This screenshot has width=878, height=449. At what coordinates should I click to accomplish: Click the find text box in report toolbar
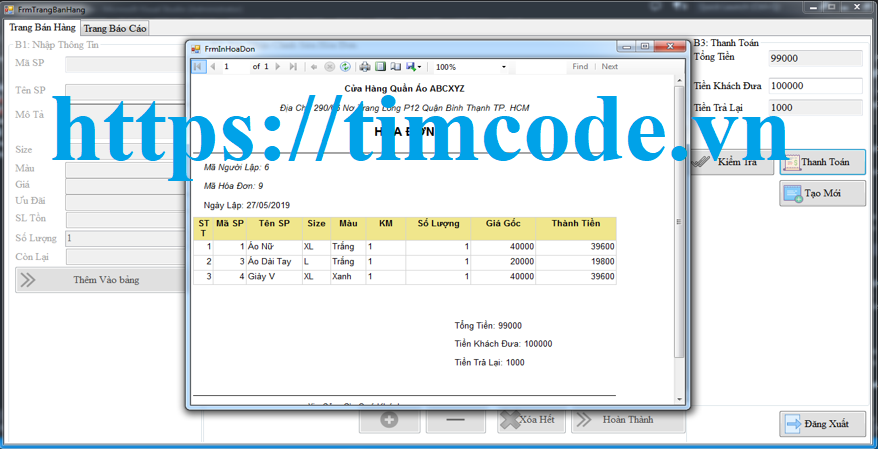point(541,67)
